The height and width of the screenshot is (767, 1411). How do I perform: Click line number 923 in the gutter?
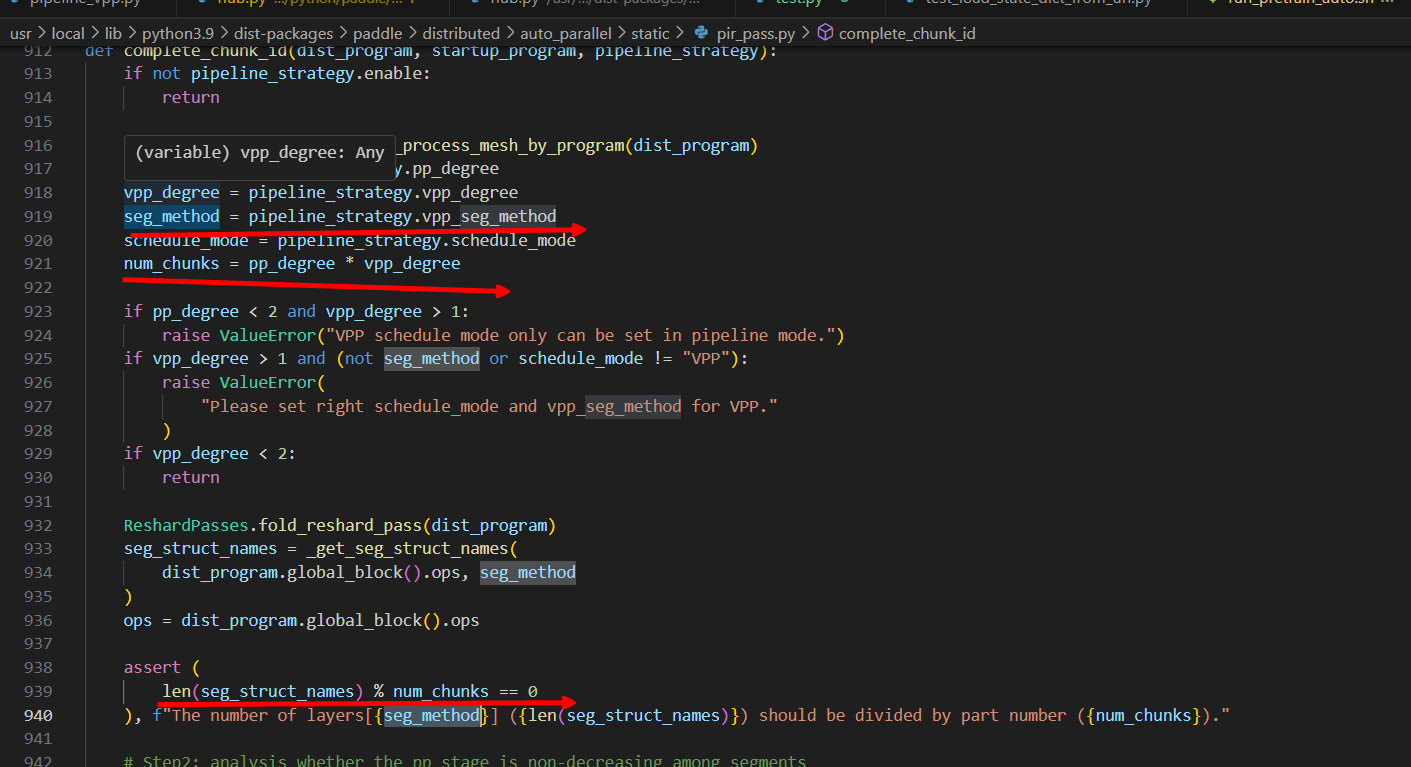[x=38, y=311]
